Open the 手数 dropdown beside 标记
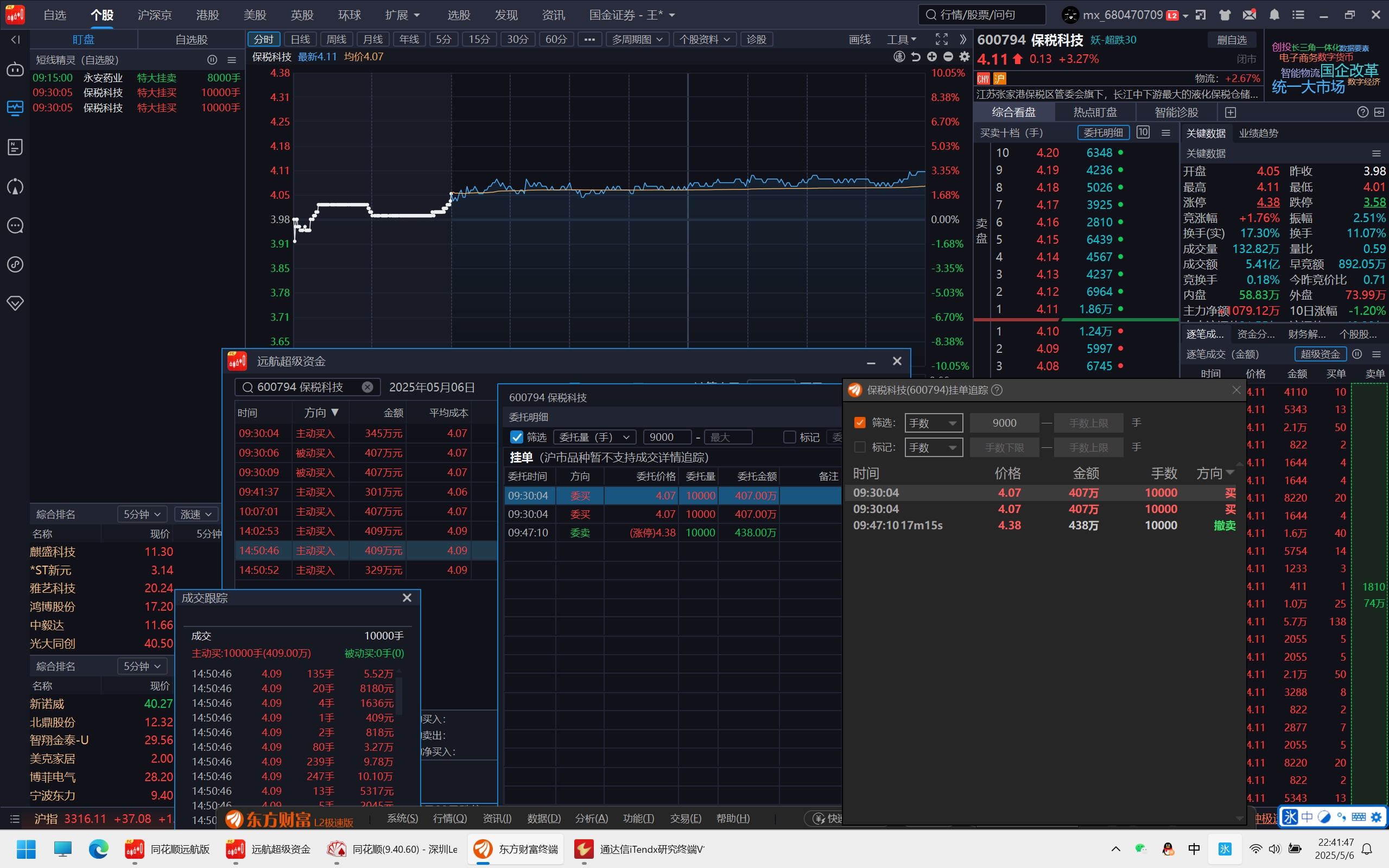1389x868 pixels. (934, 447)
